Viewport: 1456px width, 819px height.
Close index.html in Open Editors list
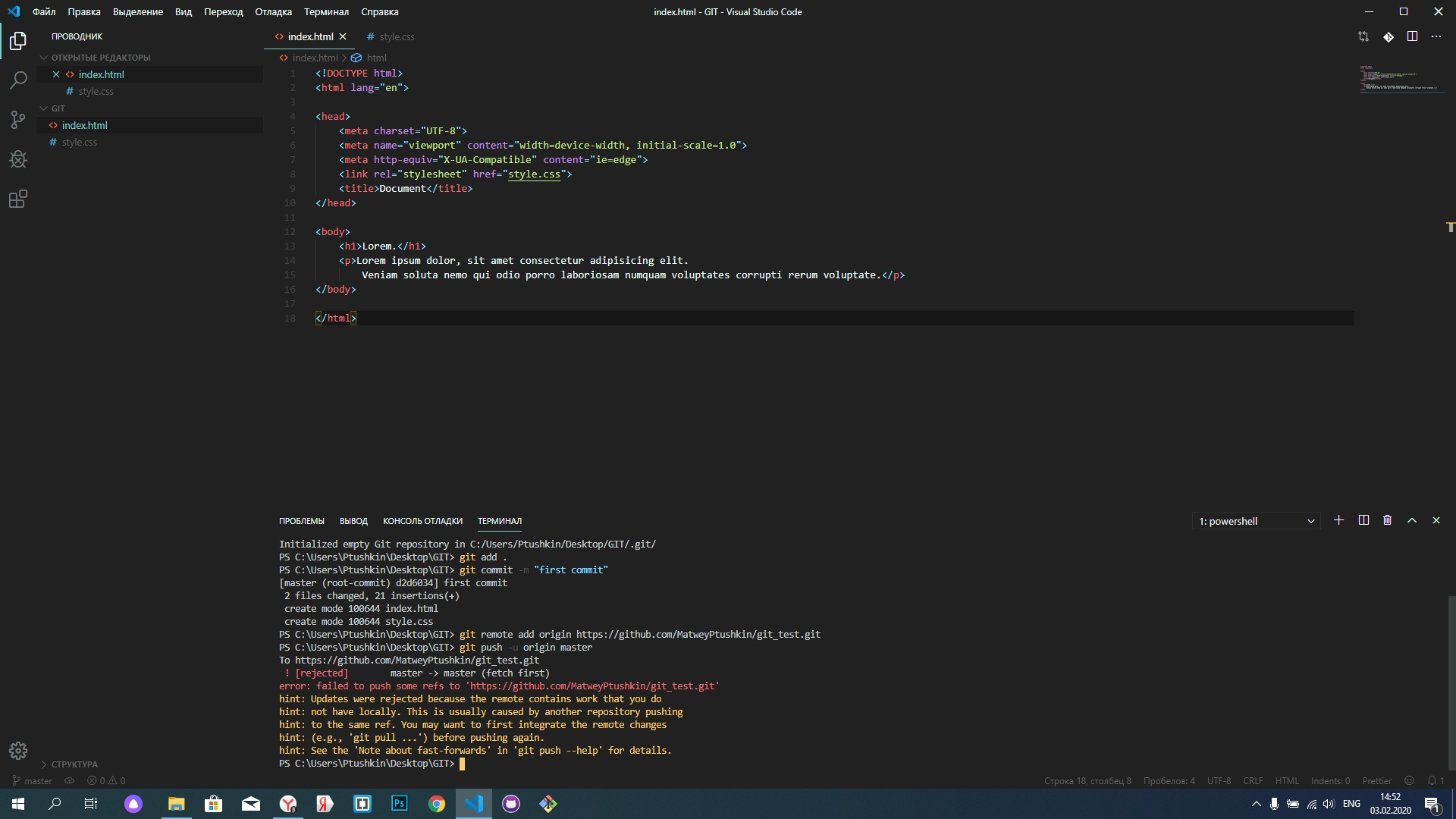click(x=56, y=74)
